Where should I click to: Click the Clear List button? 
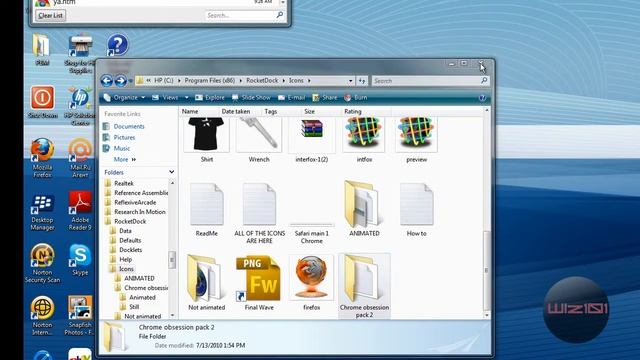click(x=51, y=16)
